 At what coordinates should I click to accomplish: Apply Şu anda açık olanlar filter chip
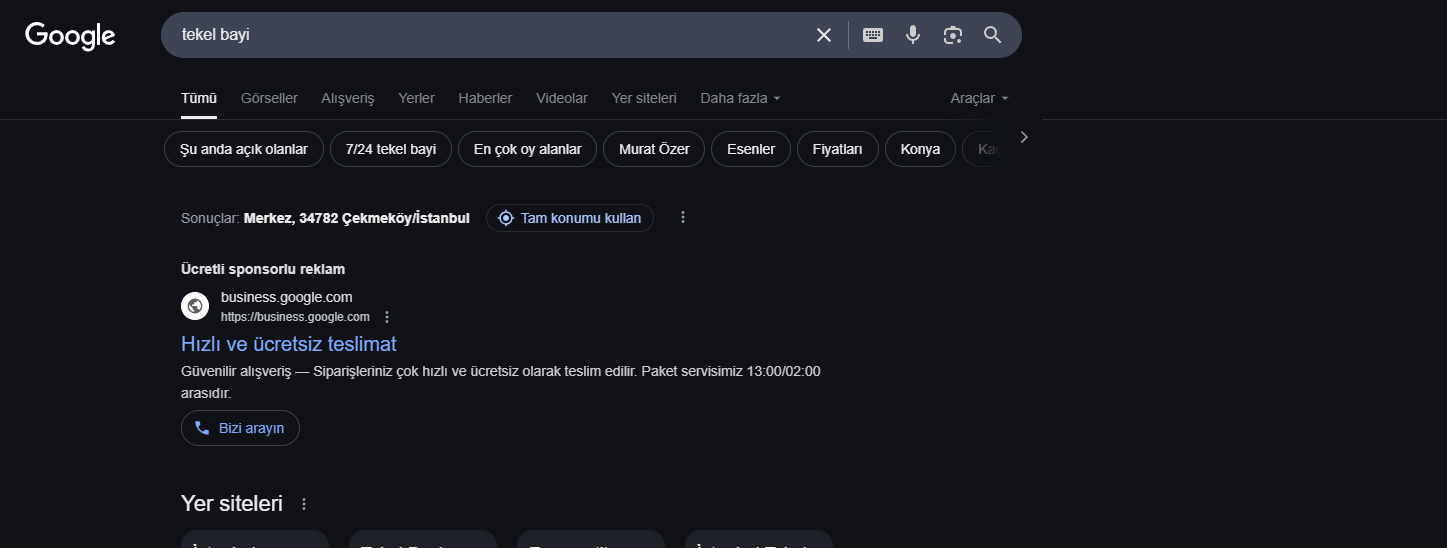click(244, 149)
